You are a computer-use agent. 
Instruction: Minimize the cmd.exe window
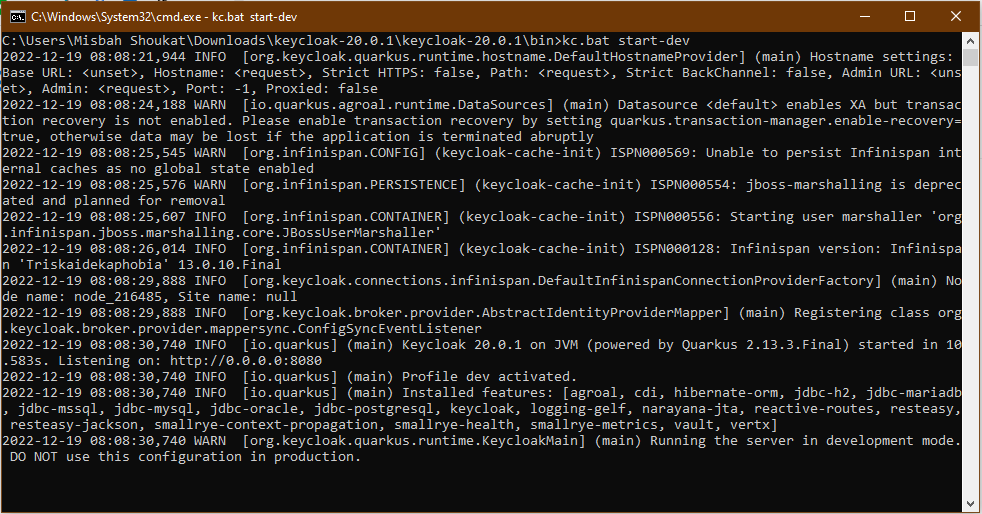[865, 16]
